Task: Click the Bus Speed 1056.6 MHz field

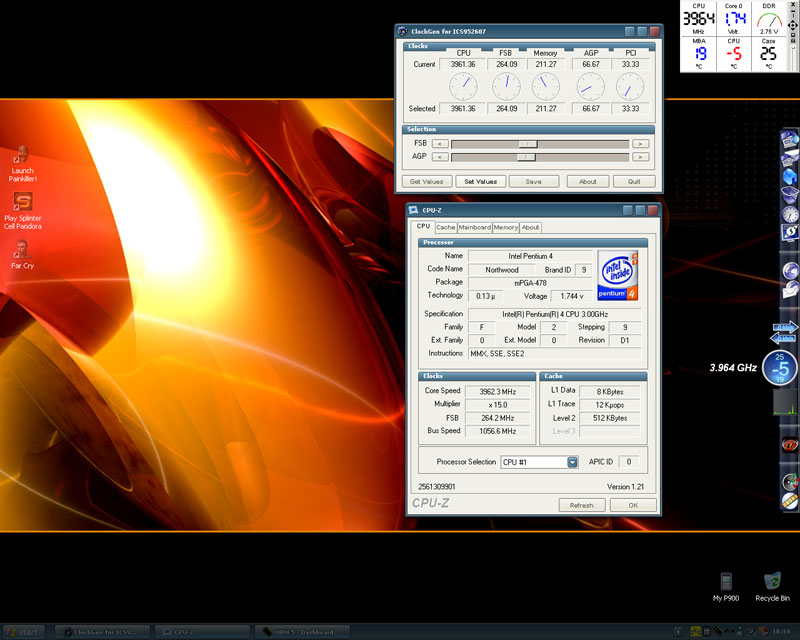Action: 497,431
